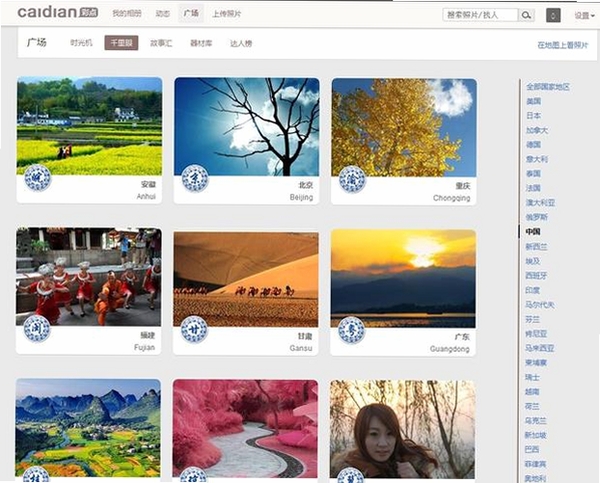Image resolution: width=600 pixels, height=483 pixels.
Task: Filter by 芬兰 in country list
Action: [533, 319]
